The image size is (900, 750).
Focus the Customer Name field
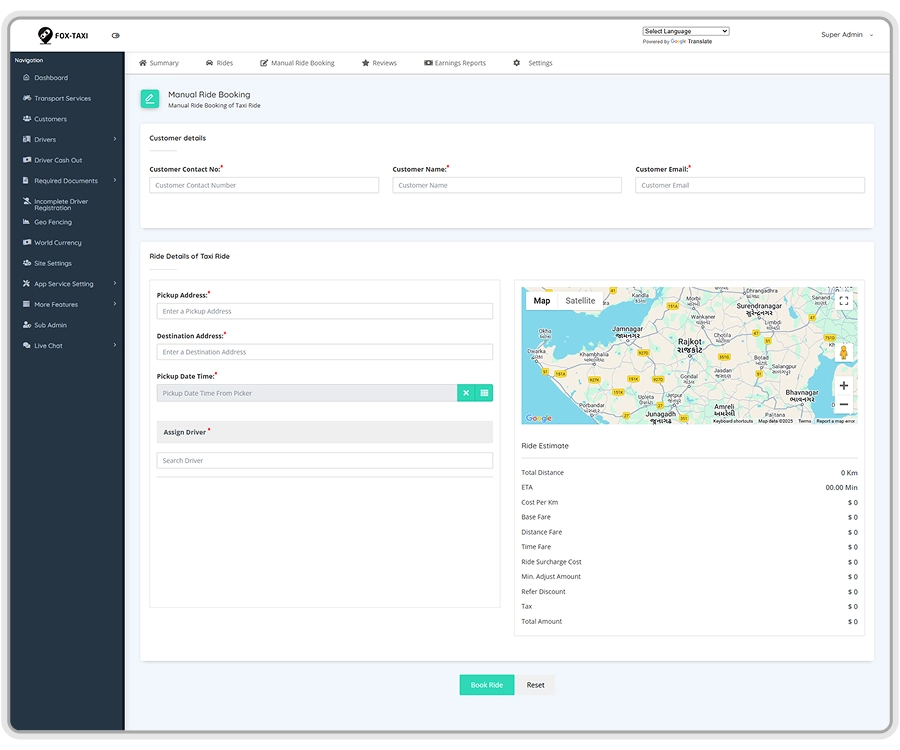tap(507, 185)
